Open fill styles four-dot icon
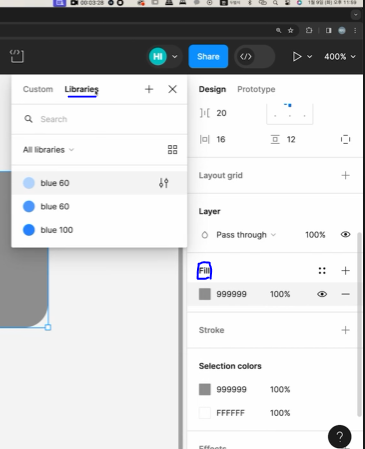 point(322,271)
